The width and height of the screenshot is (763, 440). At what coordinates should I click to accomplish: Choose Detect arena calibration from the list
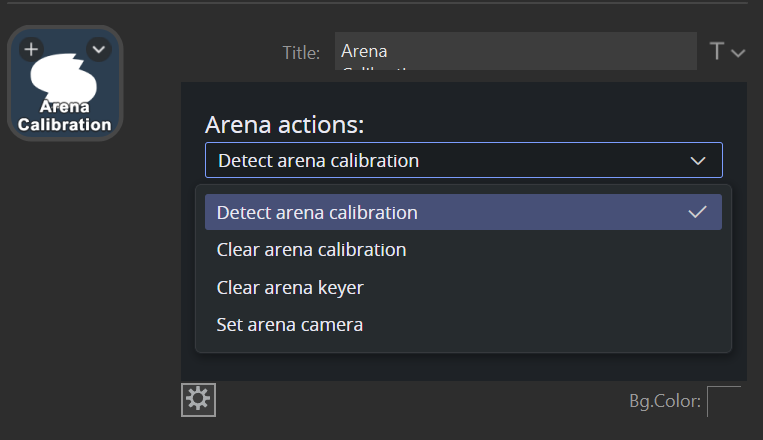[317, 212]
